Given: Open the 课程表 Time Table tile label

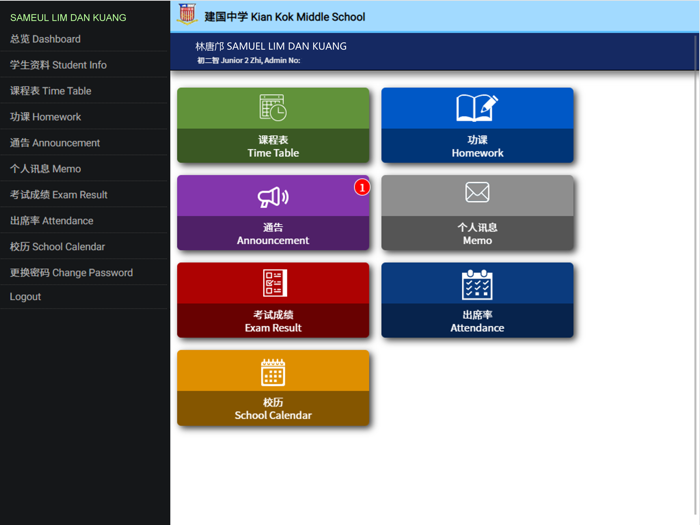Looking at the screenshot, I should tap(273, 146).
